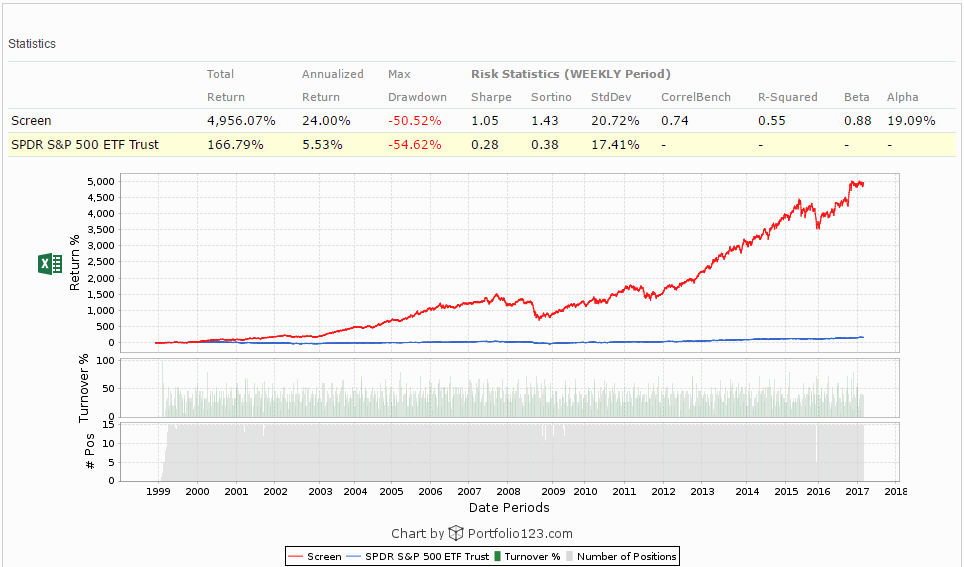This screenshot has width=964, height=567.
Task: Select the SPDR S&P 500 ETF Trust row label
Action: [85, 145]
